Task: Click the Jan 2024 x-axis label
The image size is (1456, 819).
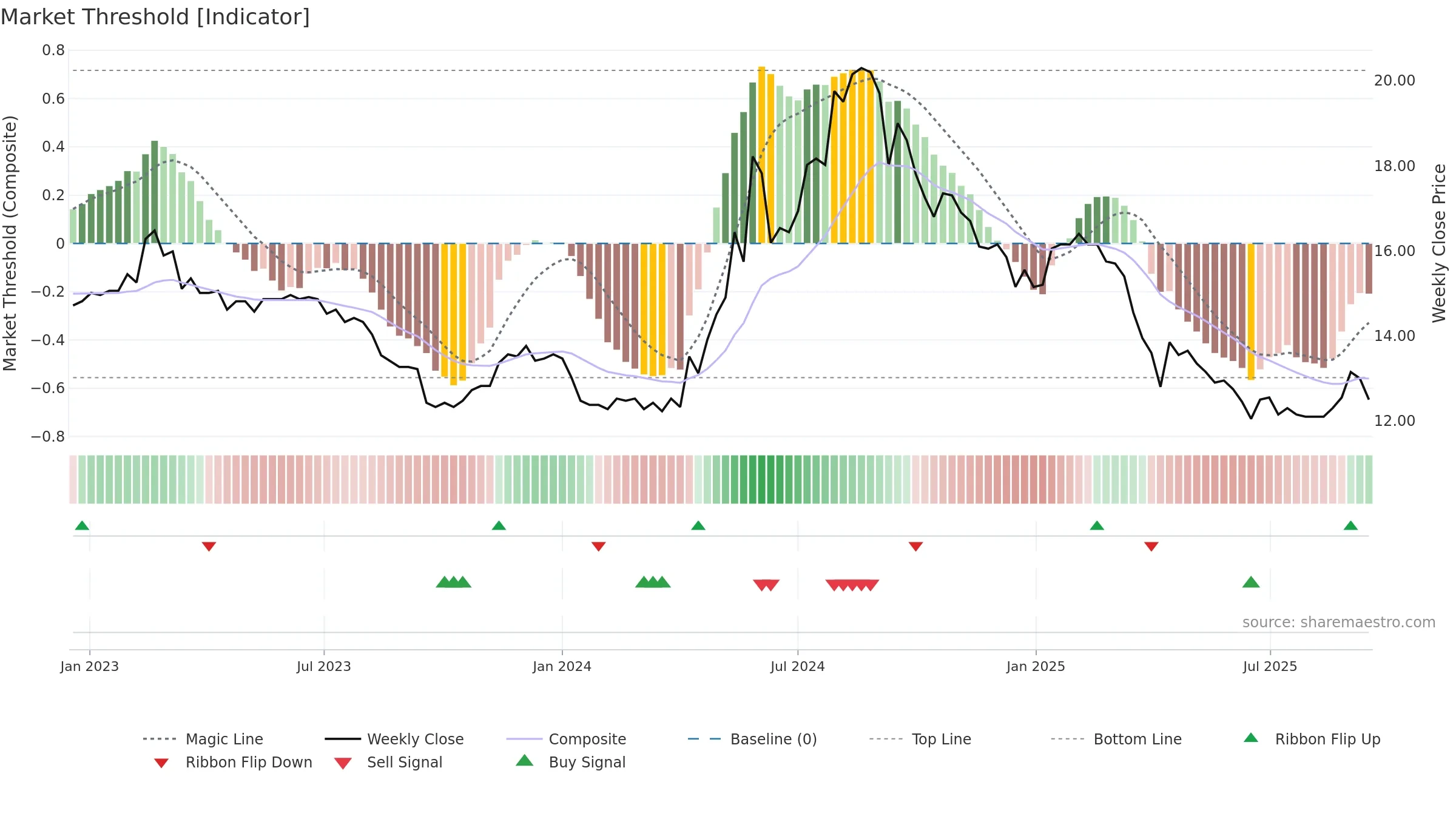Action: click(x=562, y=666)
